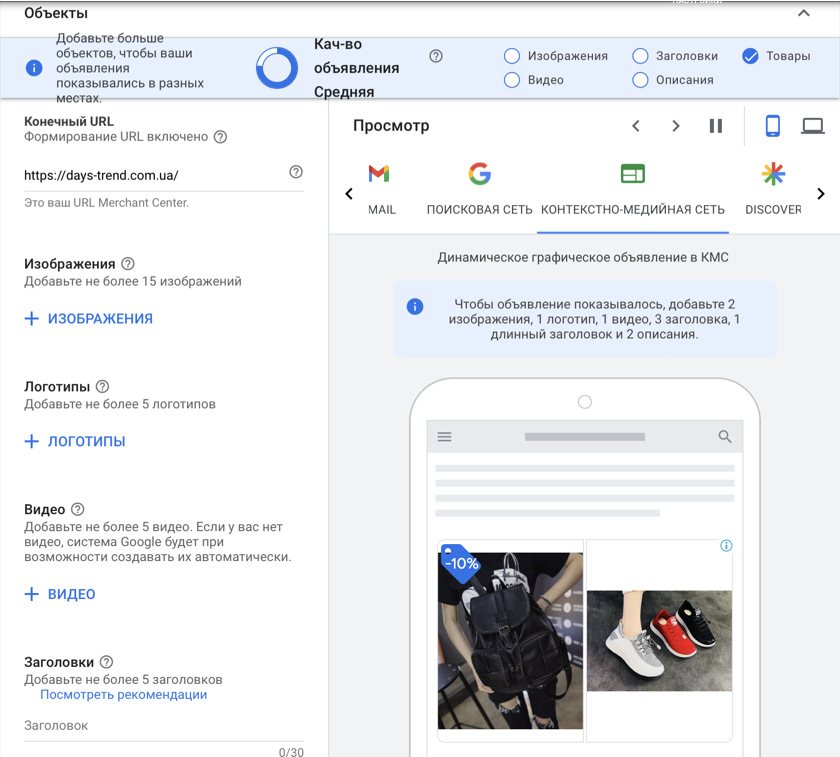Switch to mobile phone preview
This screenshot has height=757, width=840.
pyautogui.click(x=772, y=126)
